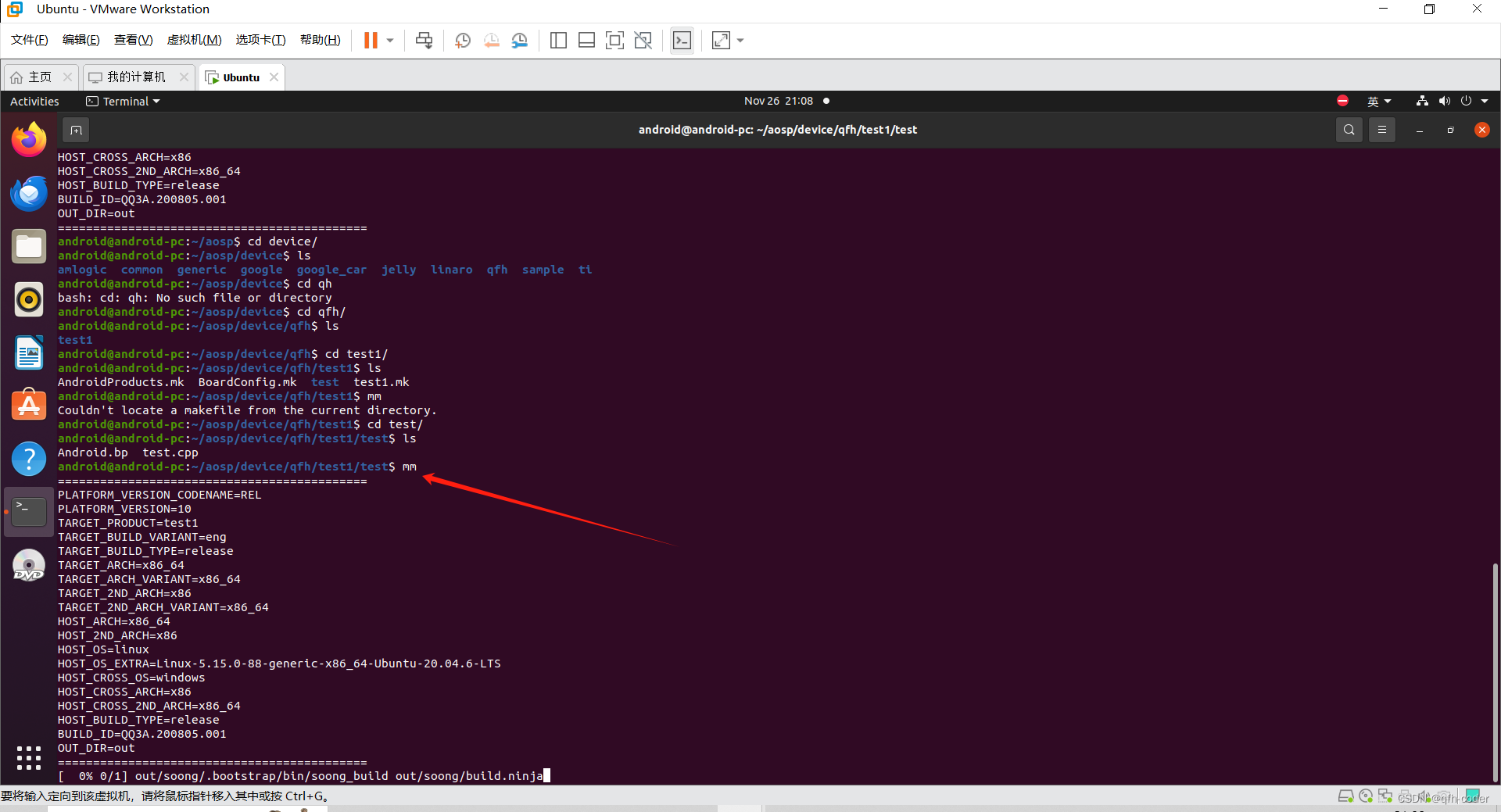
Task: Open the 英 input method dropdown
Action: click(x=1379, y=101)
